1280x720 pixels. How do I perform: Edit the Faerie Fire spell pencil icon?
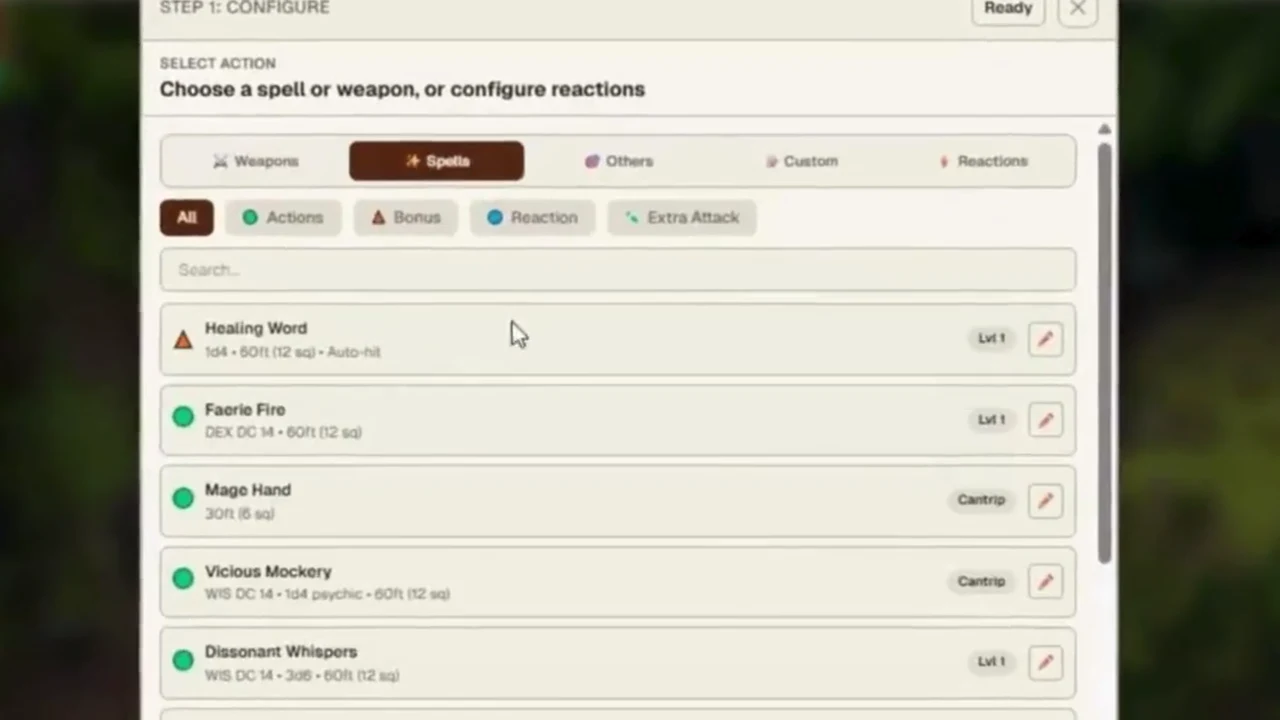pyautogui.click(x=1045, y=420)
